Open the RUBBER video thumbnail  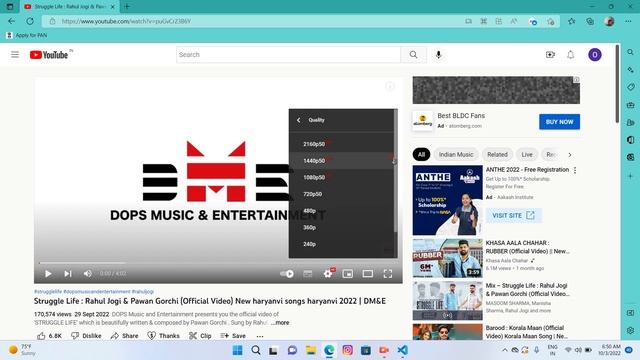pos(447,258)
